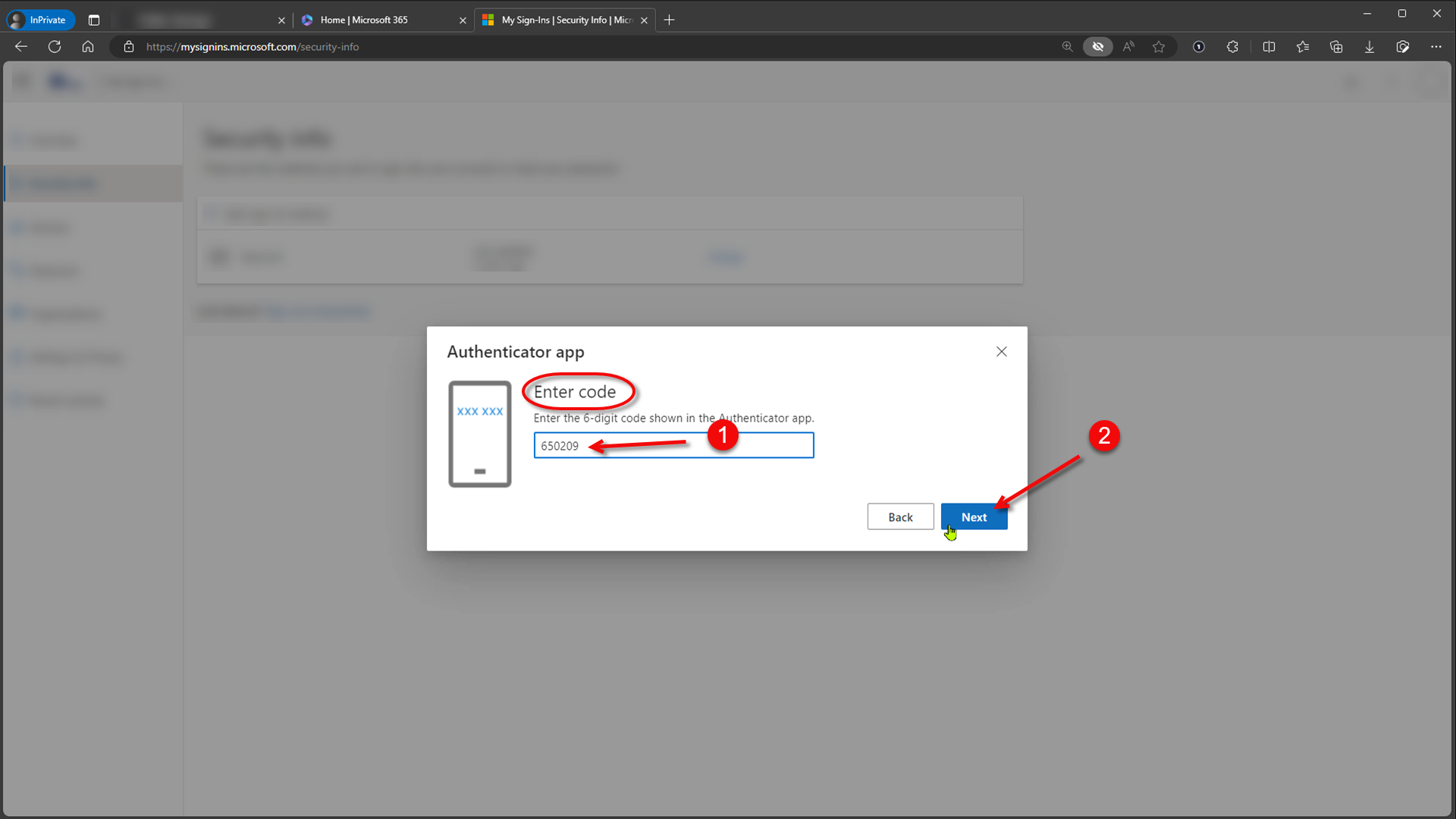Close the first blurred browser tab
1456x819 pixels.
(x=281, y=20)
